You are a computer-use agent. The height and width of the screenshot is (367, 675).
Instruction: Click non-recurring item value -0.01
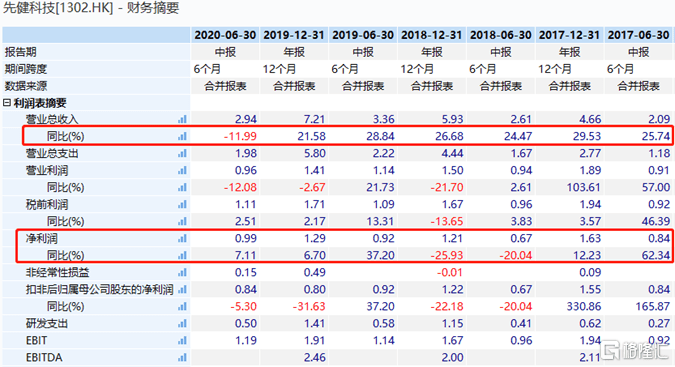[449, 272]
